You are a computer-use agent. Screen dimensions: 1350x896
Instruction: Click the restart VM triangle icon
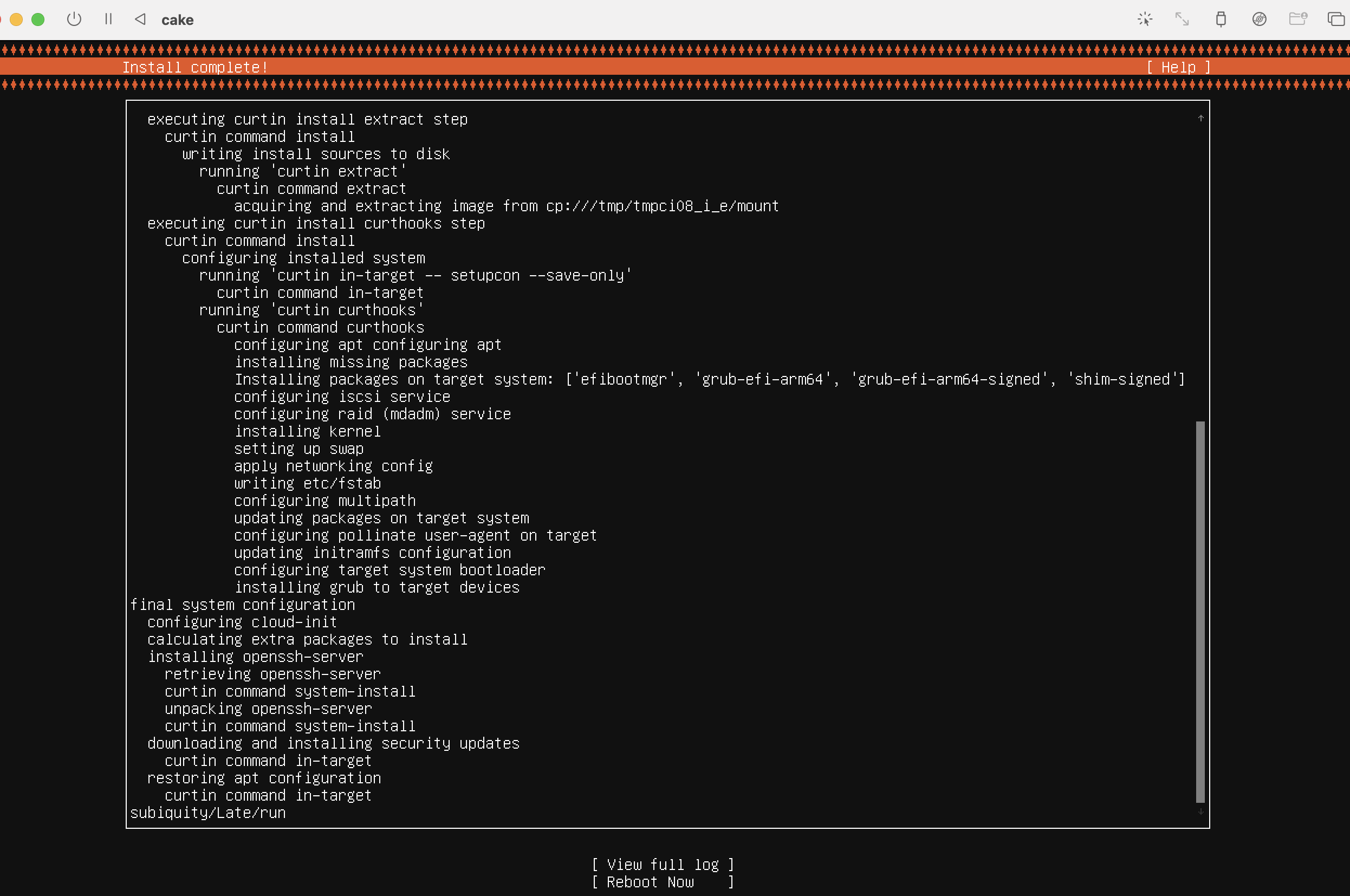[x=140, y=20]
